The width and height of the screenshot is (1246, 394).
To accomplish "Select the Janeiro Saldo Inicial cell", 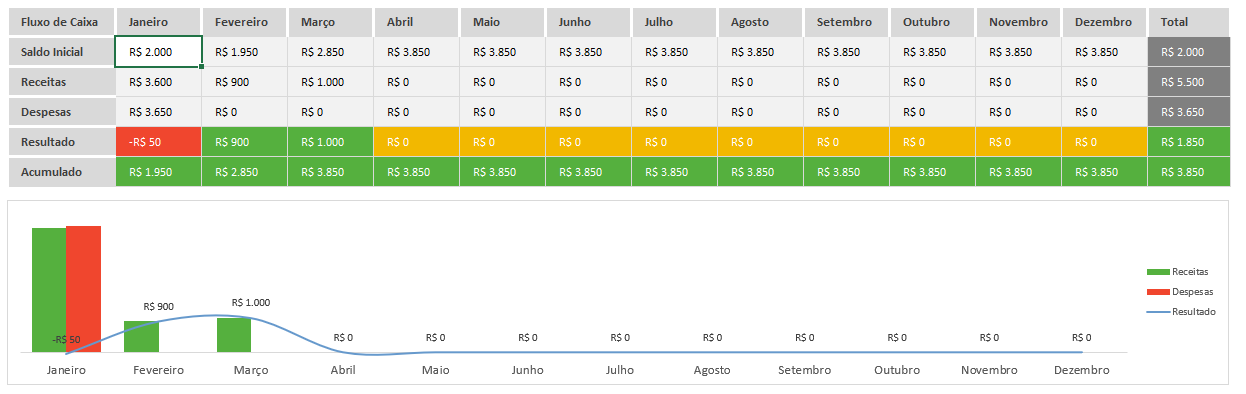I will point(159,52).
